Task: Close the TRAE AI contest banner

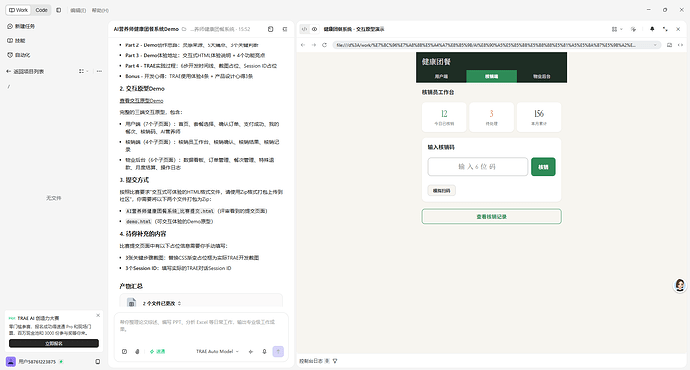Action: (x=98, y=315)
